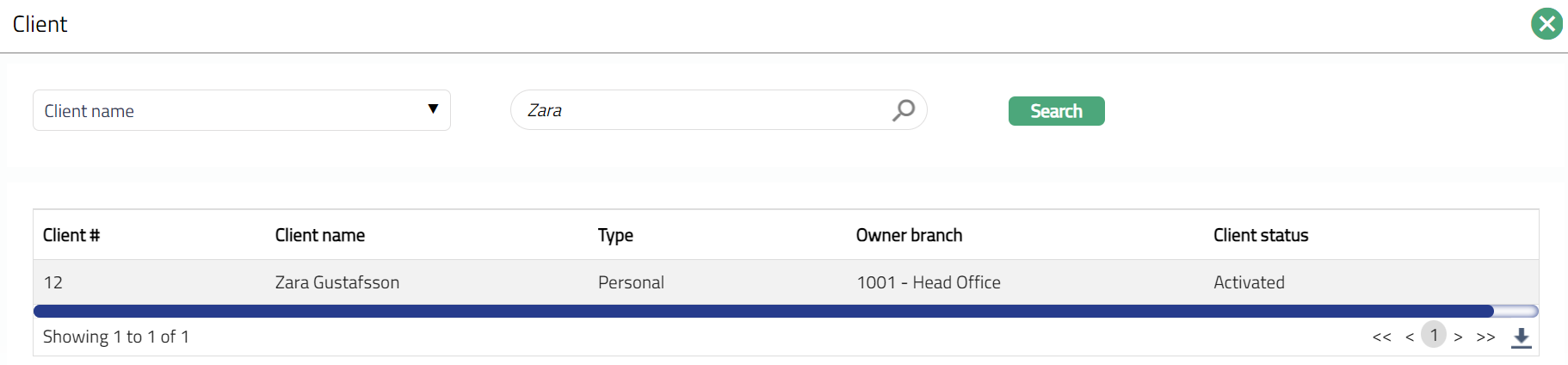The width and height of the screenshot is (1568, 365).
Task: Jump to the last page of results
Action: pyautogui.click(x=1485, y=337)
